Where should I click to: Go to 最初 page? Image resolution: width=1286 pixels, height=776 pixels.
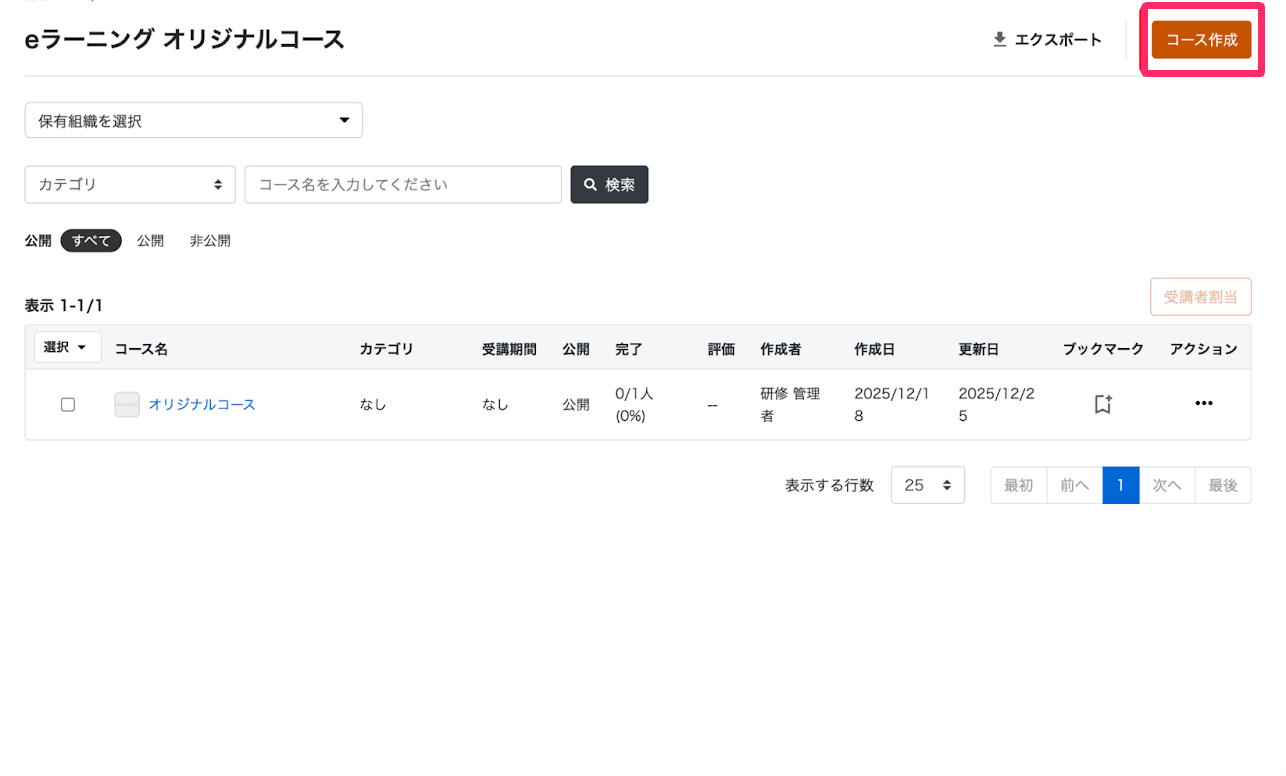pyautogui.click(x=1019, y=485)
